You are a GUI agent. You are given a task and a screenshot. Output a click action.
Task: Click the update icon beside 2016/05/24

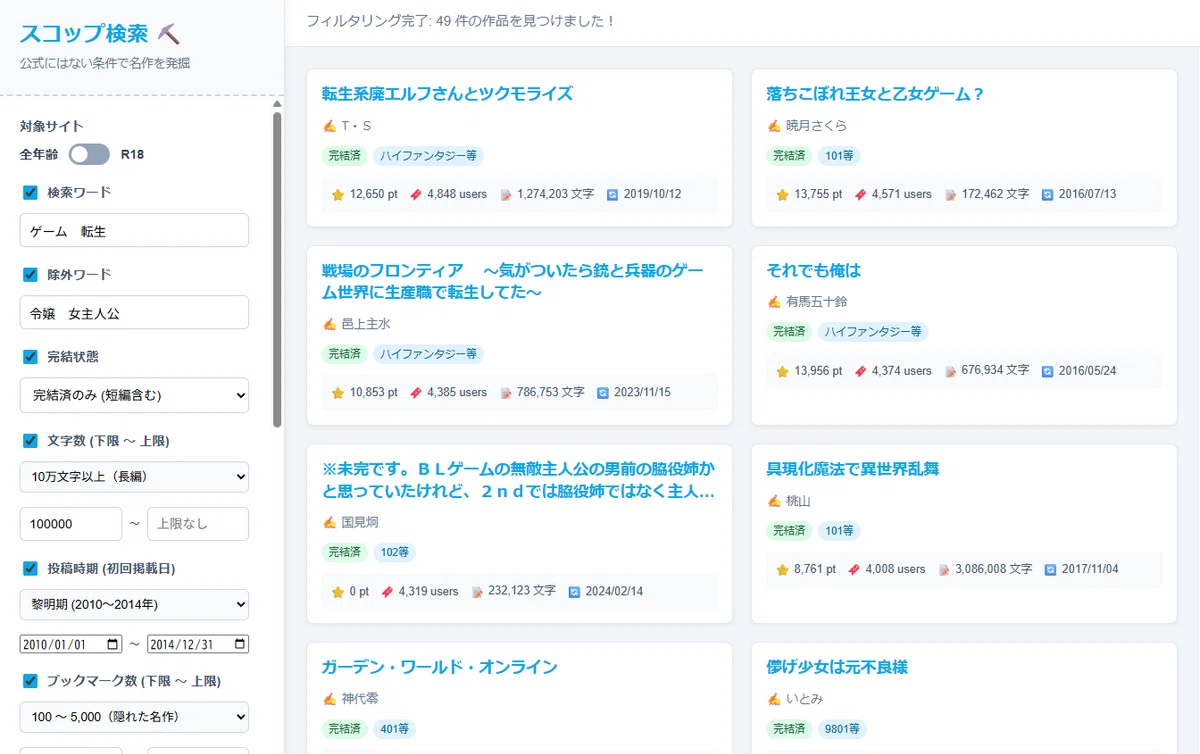(1047, 370)
